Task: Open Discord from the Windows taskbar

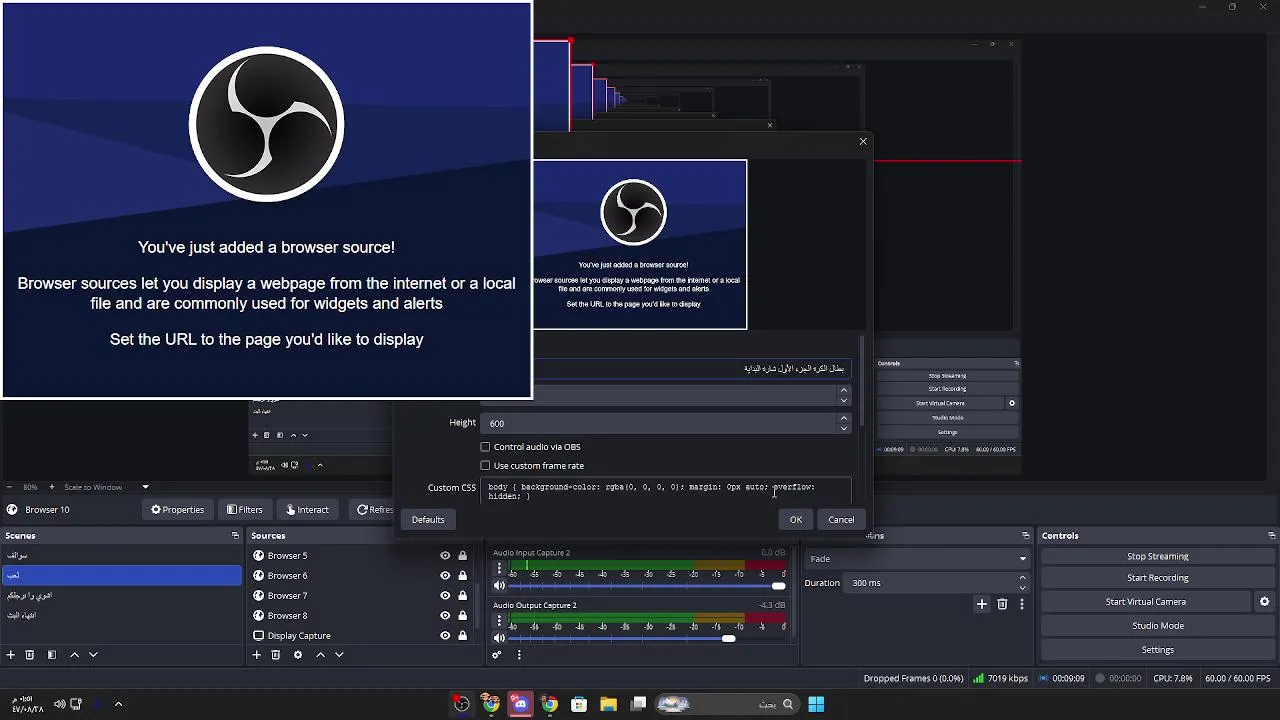Action: pos(520,704)
